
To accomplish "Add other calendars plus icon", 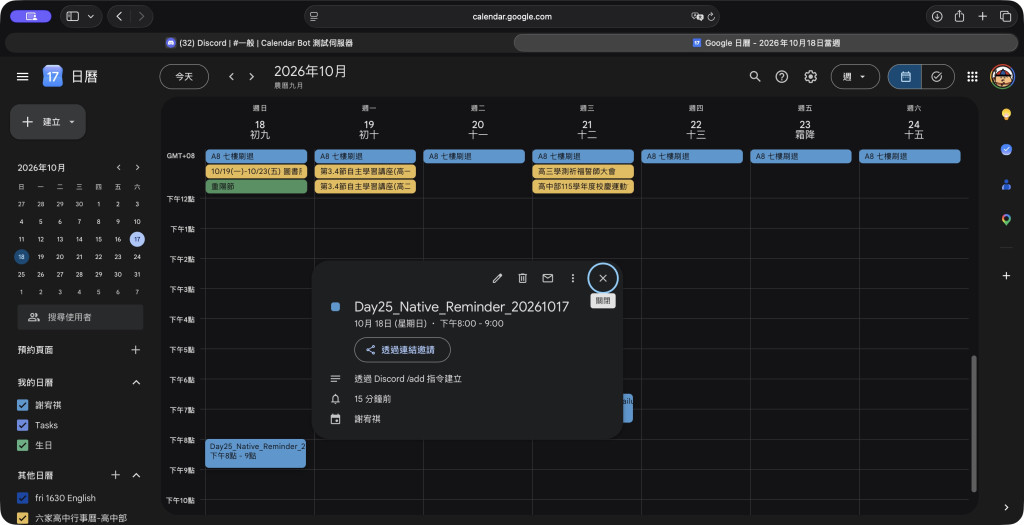I will tap(116, 475).
